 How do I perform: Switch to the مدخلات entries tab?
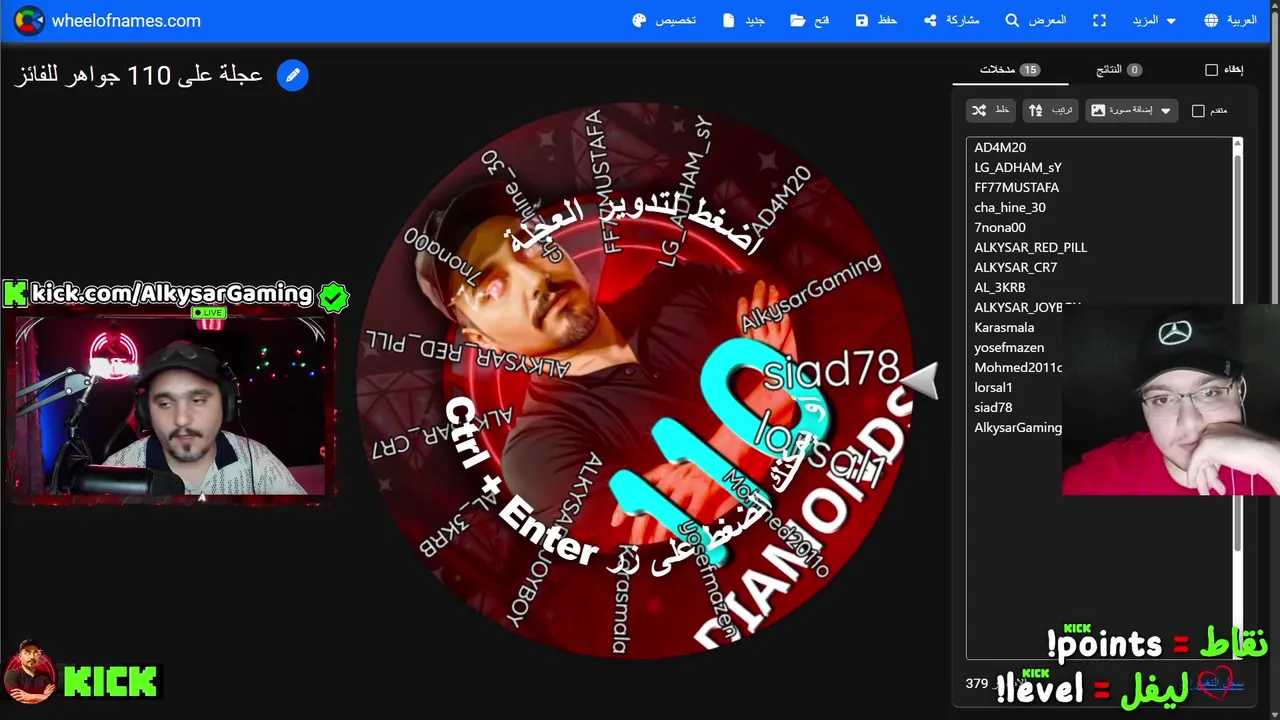(x=1010, y=70)
